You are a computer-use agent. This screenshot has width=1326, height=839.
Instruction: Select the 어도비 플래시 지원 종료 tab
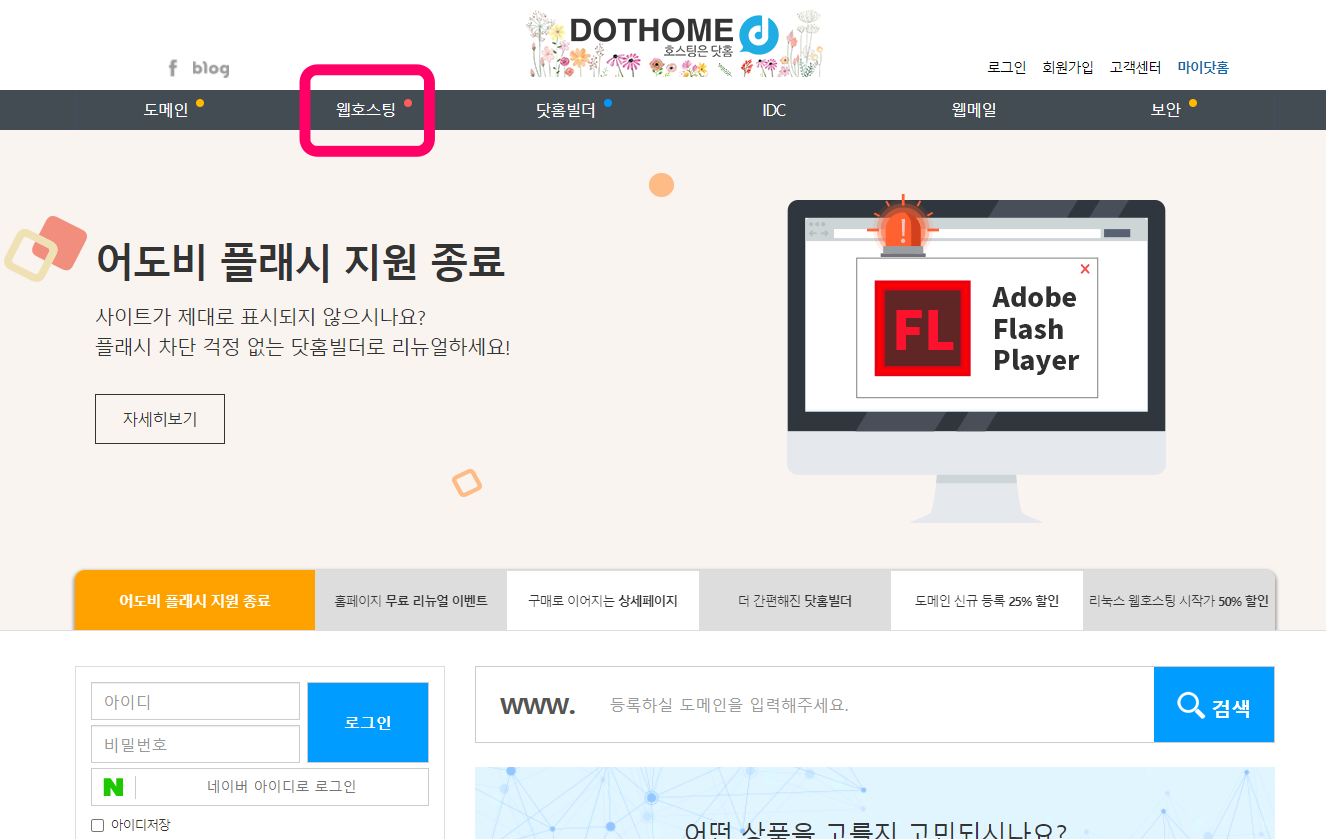[x=195, y=601]
